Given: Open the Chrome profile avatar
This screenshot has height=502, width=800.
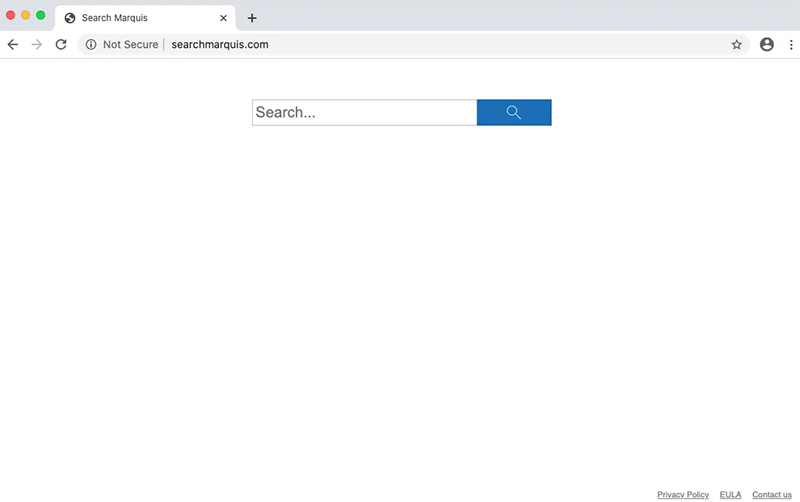Looking at the screenshot, I should tap(767, 44).
